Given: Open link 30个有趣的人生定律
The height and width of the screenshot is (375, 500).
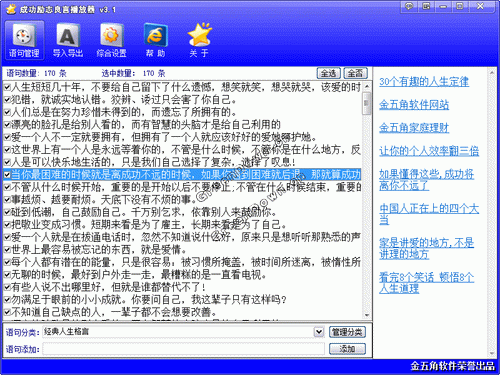Looking at the screenshot, I should click(424, 82).
